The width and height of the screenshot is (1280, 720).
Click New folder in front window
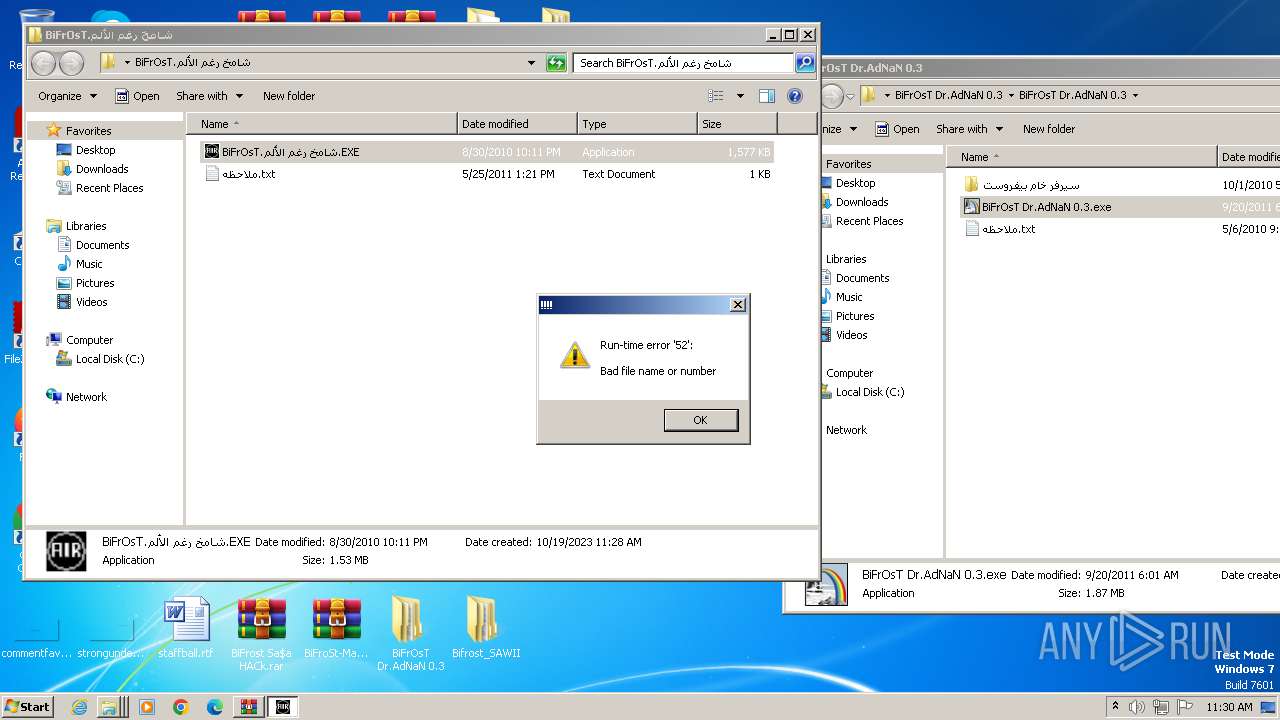pyautogui.click(x=289, y=96)
